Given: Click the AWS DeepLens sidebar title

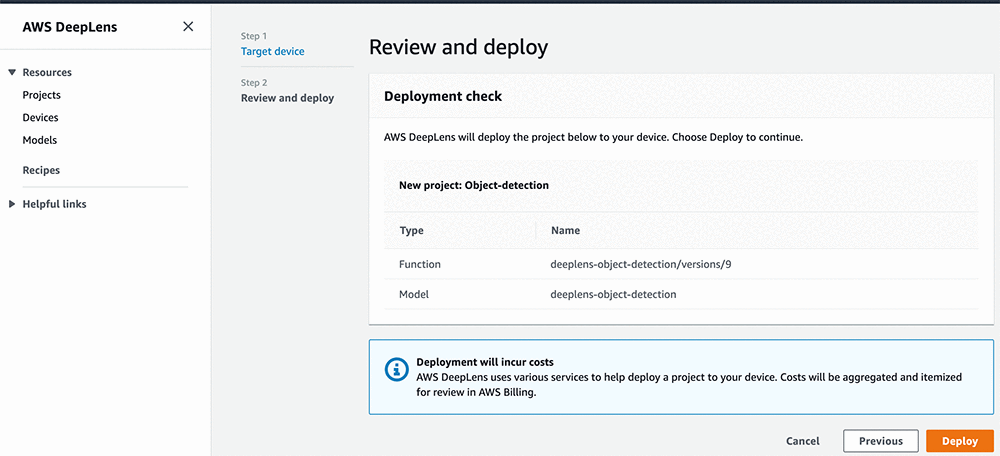Looking at the screenshot, I should [x=70, y=27].
